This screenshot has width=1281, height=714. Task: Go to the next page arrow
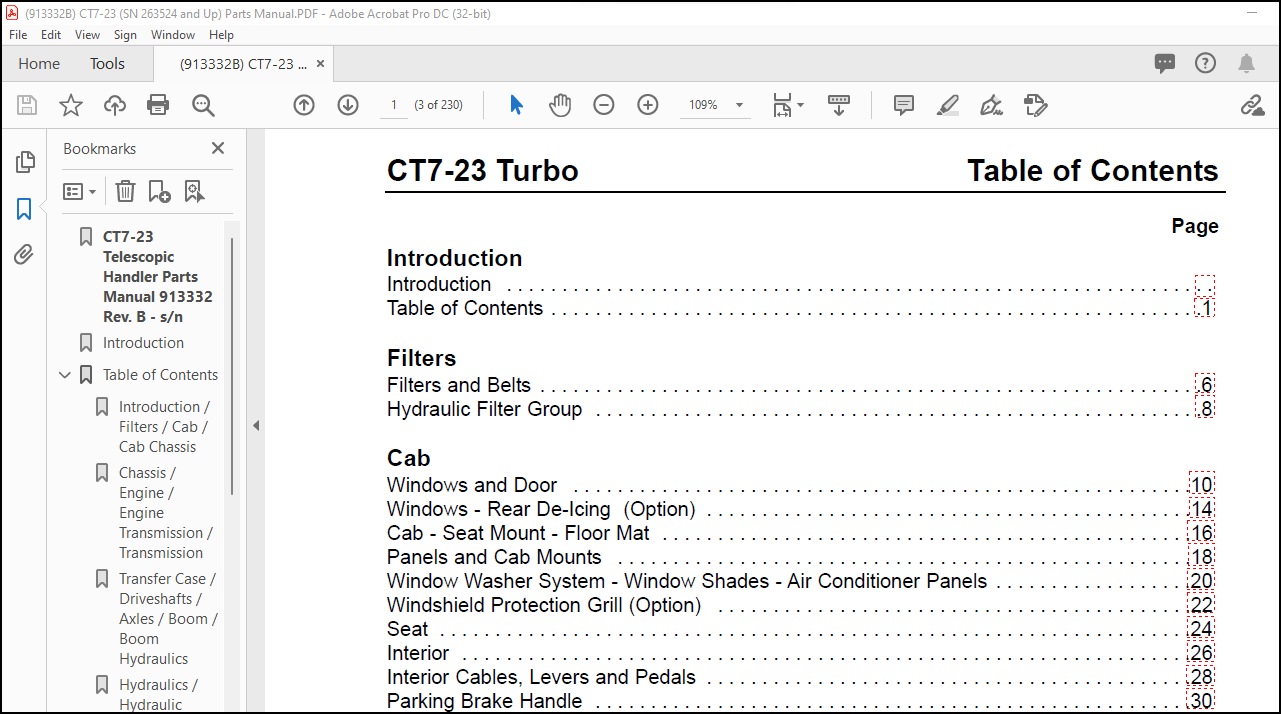(x=348, y=105)
